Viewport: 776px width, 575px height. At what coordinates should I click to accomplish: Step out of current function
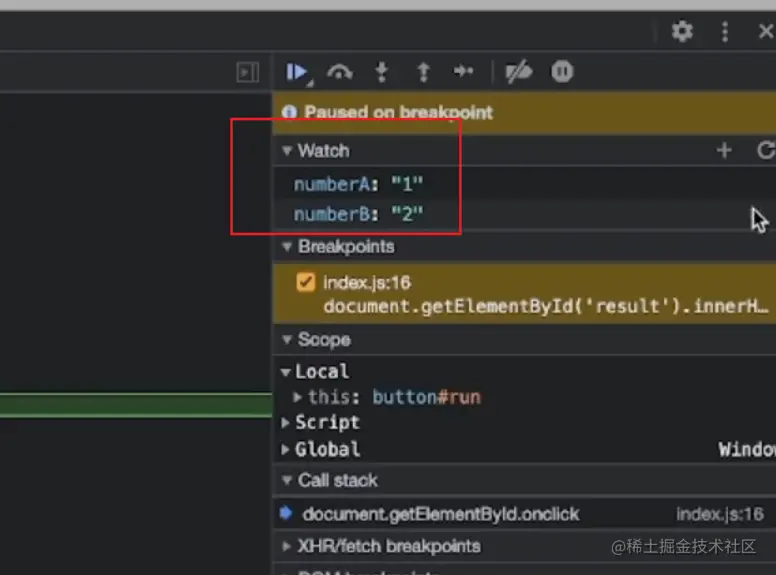point(423,72)
